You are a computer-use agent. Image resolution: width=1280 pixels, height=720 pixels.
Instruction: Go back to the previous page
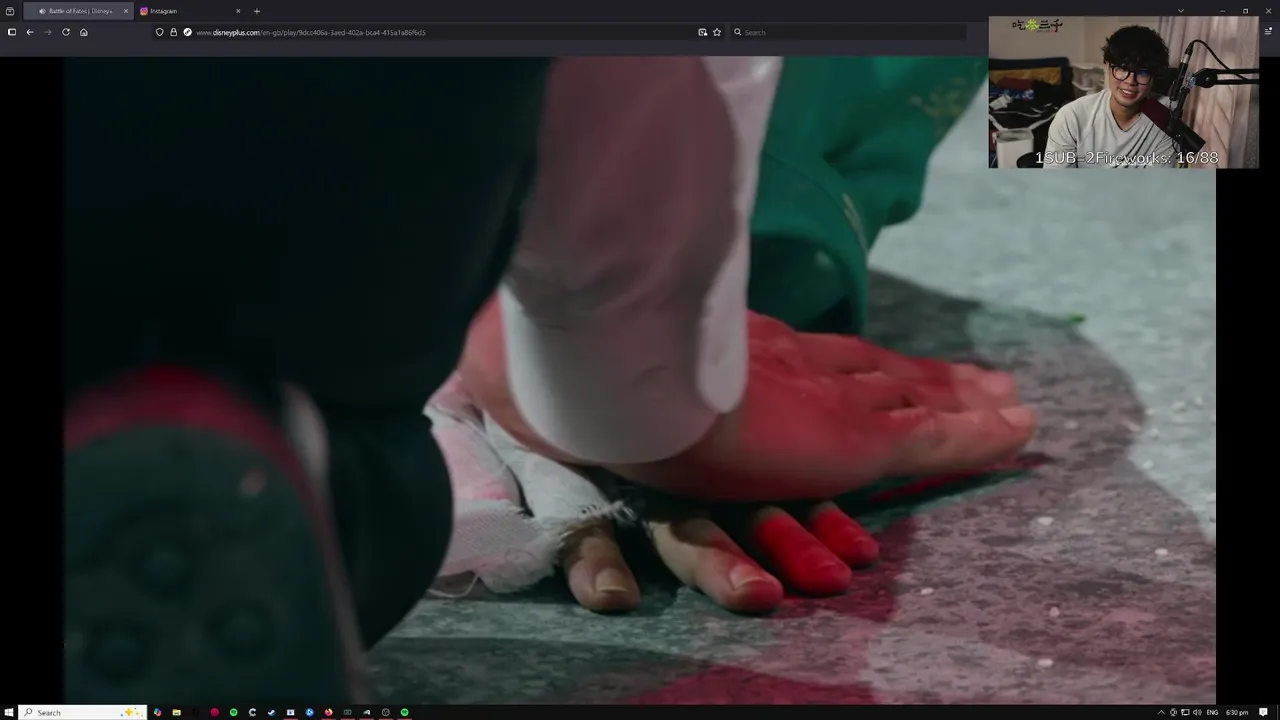30,32
